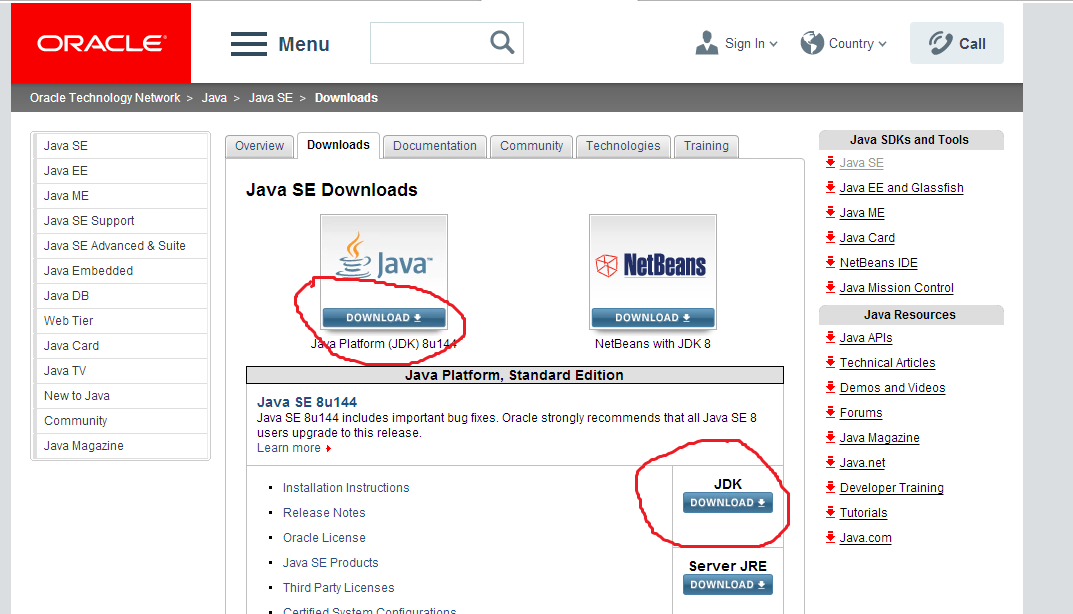Image resolution: width=1073 pixels, height=614 pixels.
Task: Open Java Magazine link under Java Resources
Action: [879, 437]
